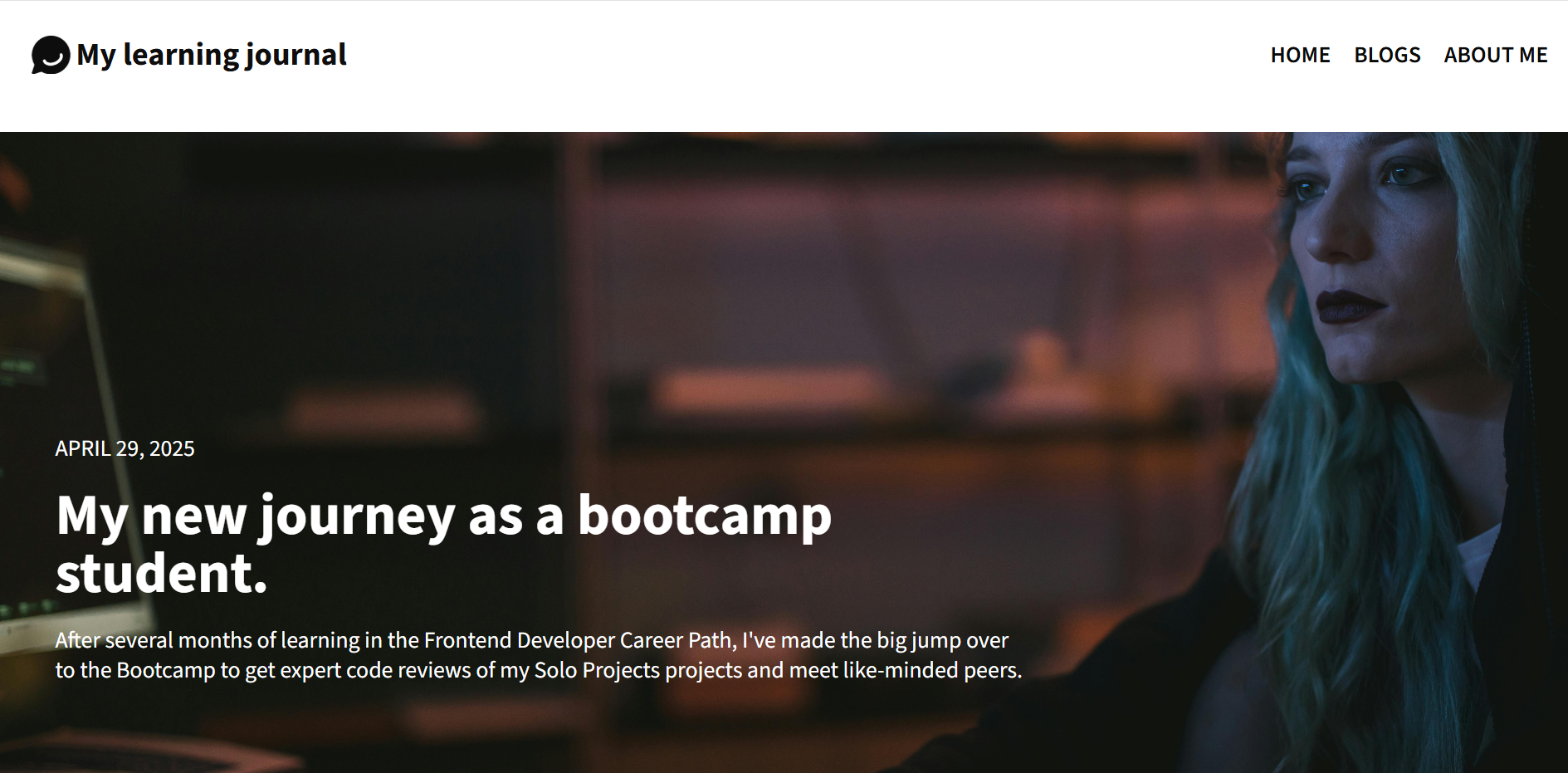The width and height of the screenshot is (1568, 773).
Task: Open the "My new journey as a" headline line
Action: point(310,515)
